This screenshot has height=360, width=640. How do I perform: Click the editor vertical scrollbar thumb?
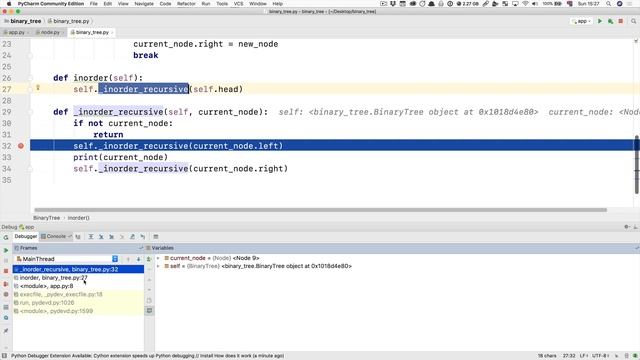pos(637,165)
